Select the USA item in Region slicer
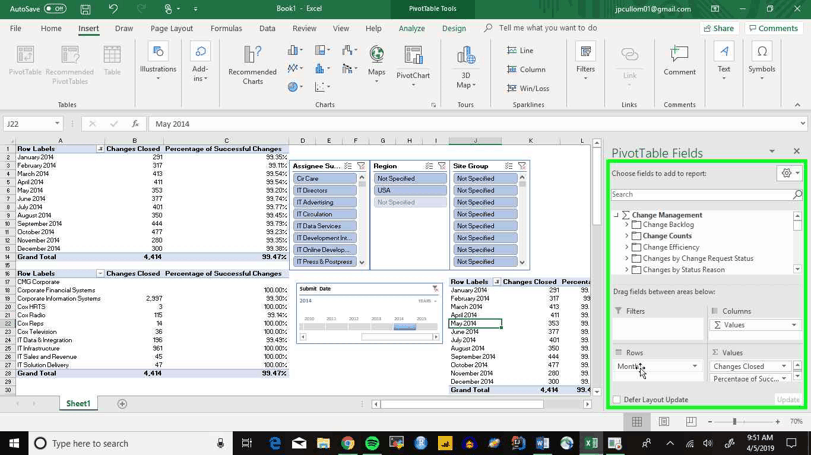Image resolution: width=813 pixels, height=456 pixels. (410, 190)
